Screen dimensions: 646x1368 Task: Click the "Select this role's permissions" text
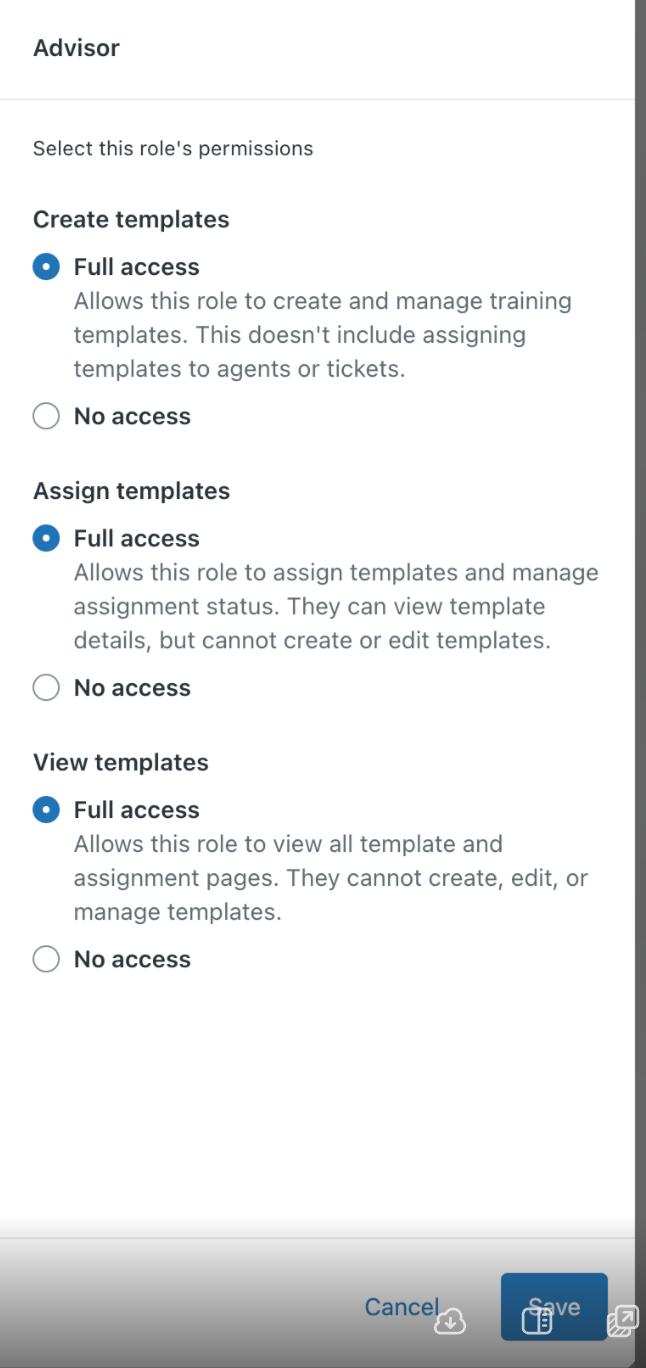coord(173,149)
